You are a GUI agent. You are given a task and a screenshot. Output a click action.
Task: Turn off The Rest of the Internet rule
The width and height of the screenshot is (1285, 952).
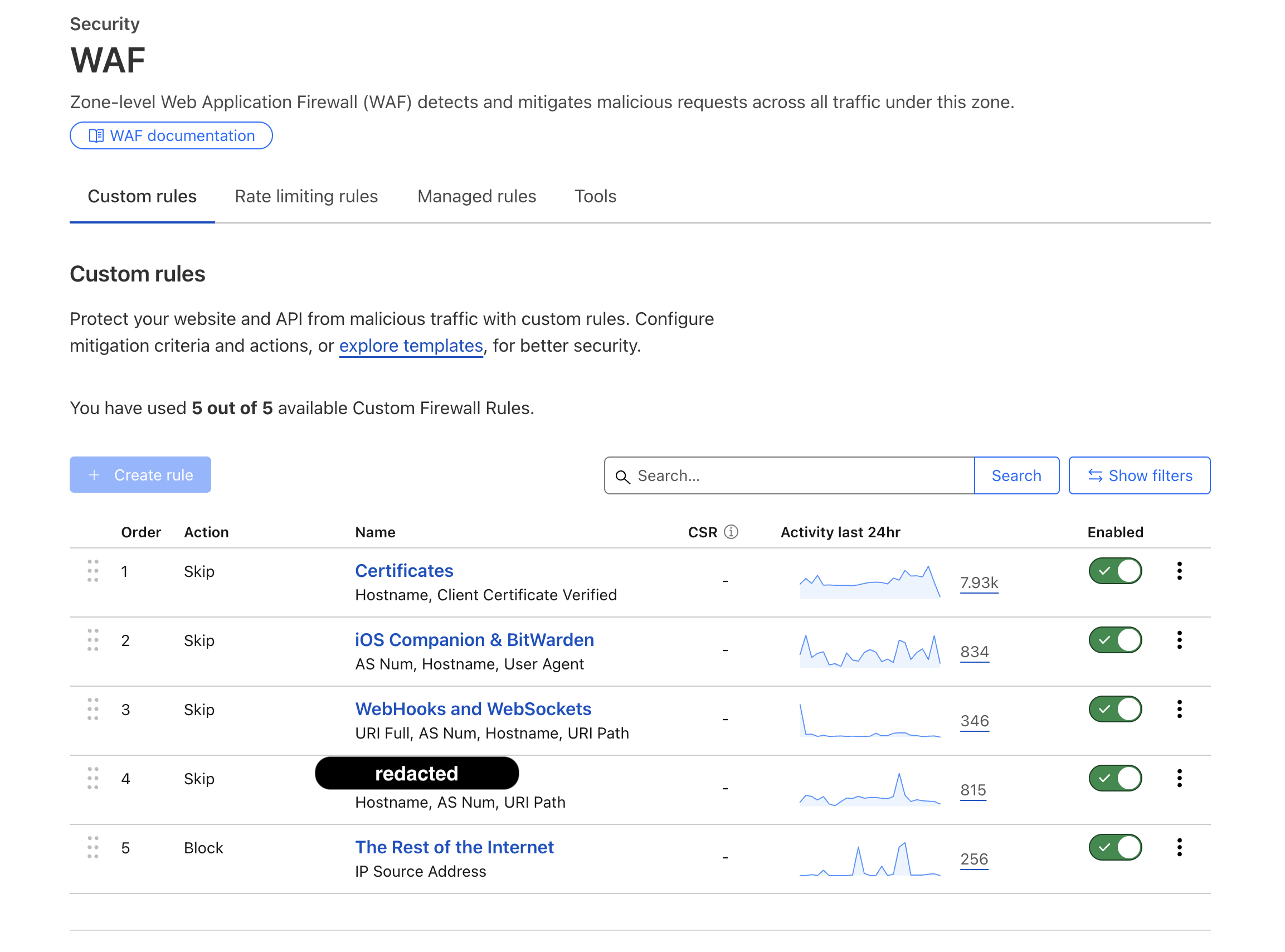click(x=1115, y=847)
